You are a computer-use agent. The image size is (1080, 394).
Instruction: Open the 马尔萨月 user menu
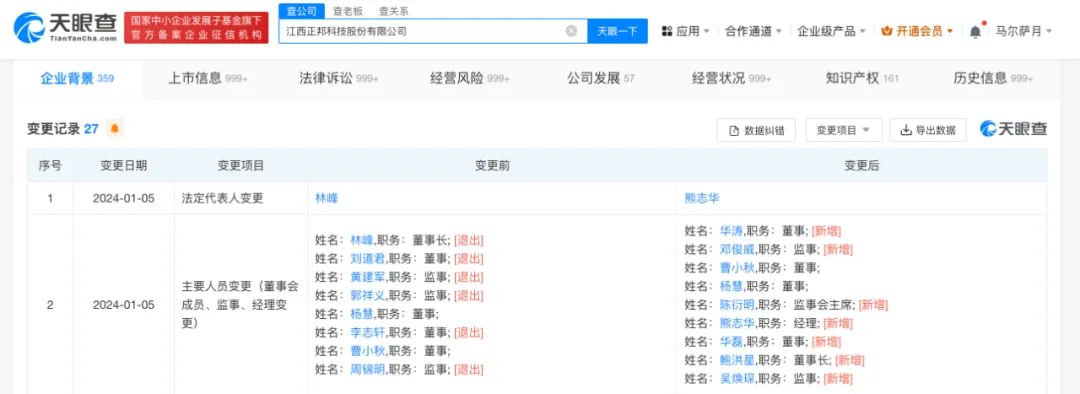tap(1024, 31)
